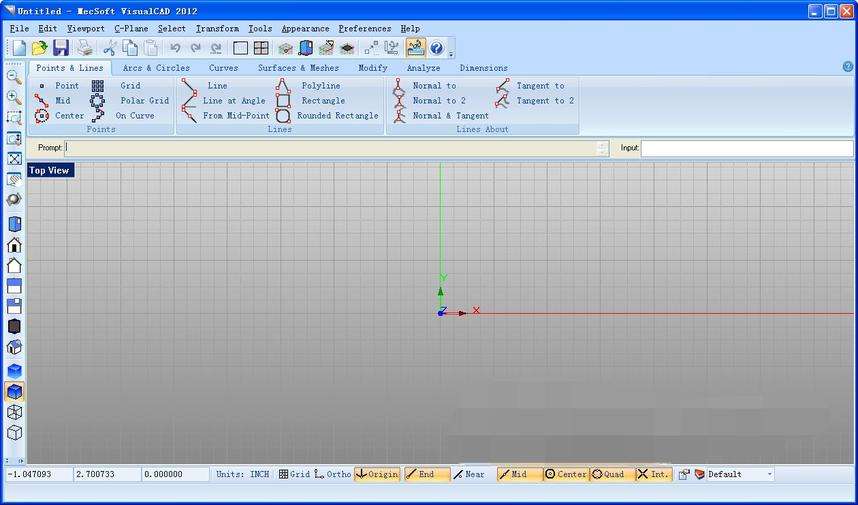Open the Appearance menu

305,28
